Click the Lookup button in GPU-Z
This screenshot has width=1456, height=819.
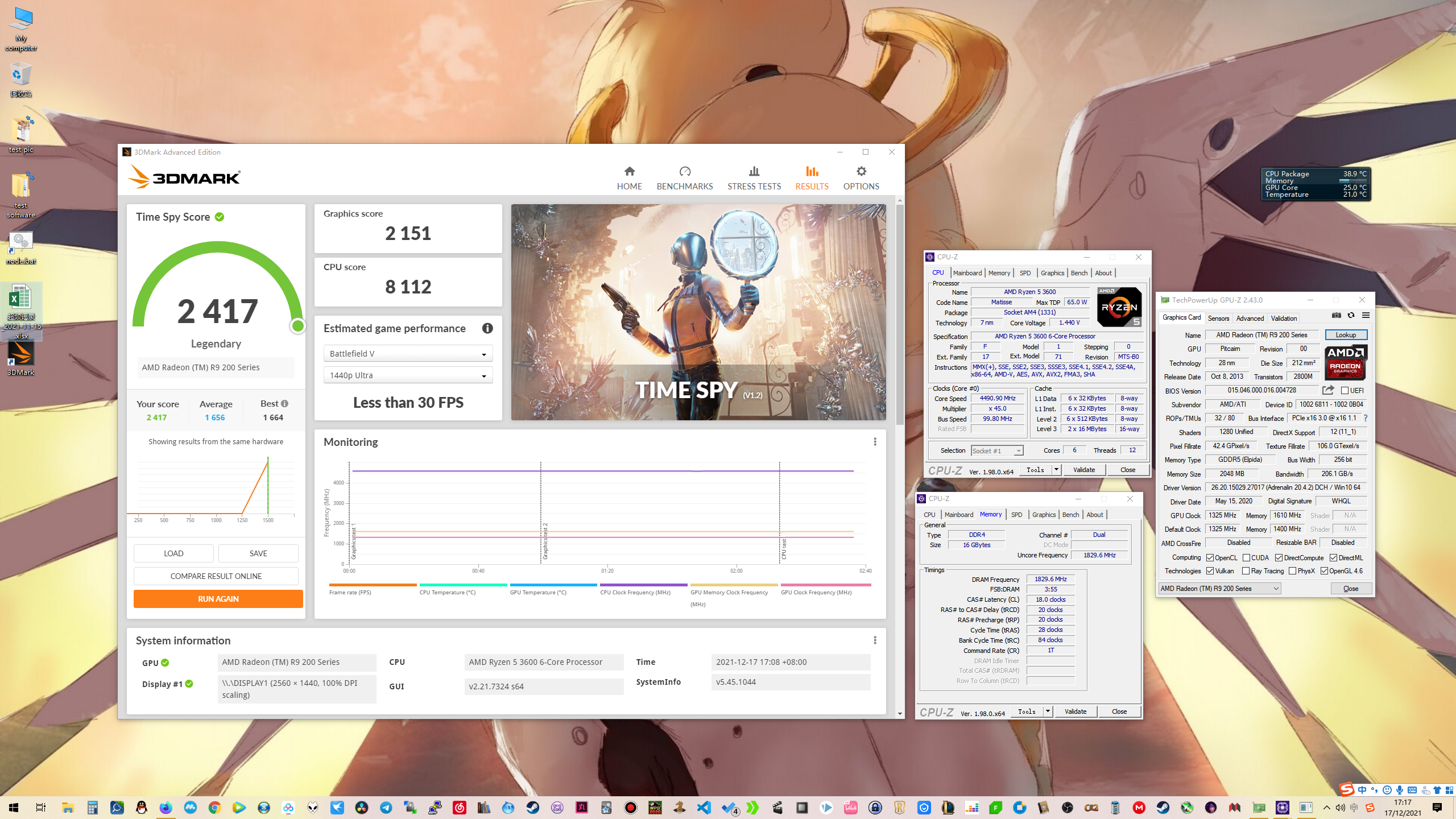coord(1346,335)
